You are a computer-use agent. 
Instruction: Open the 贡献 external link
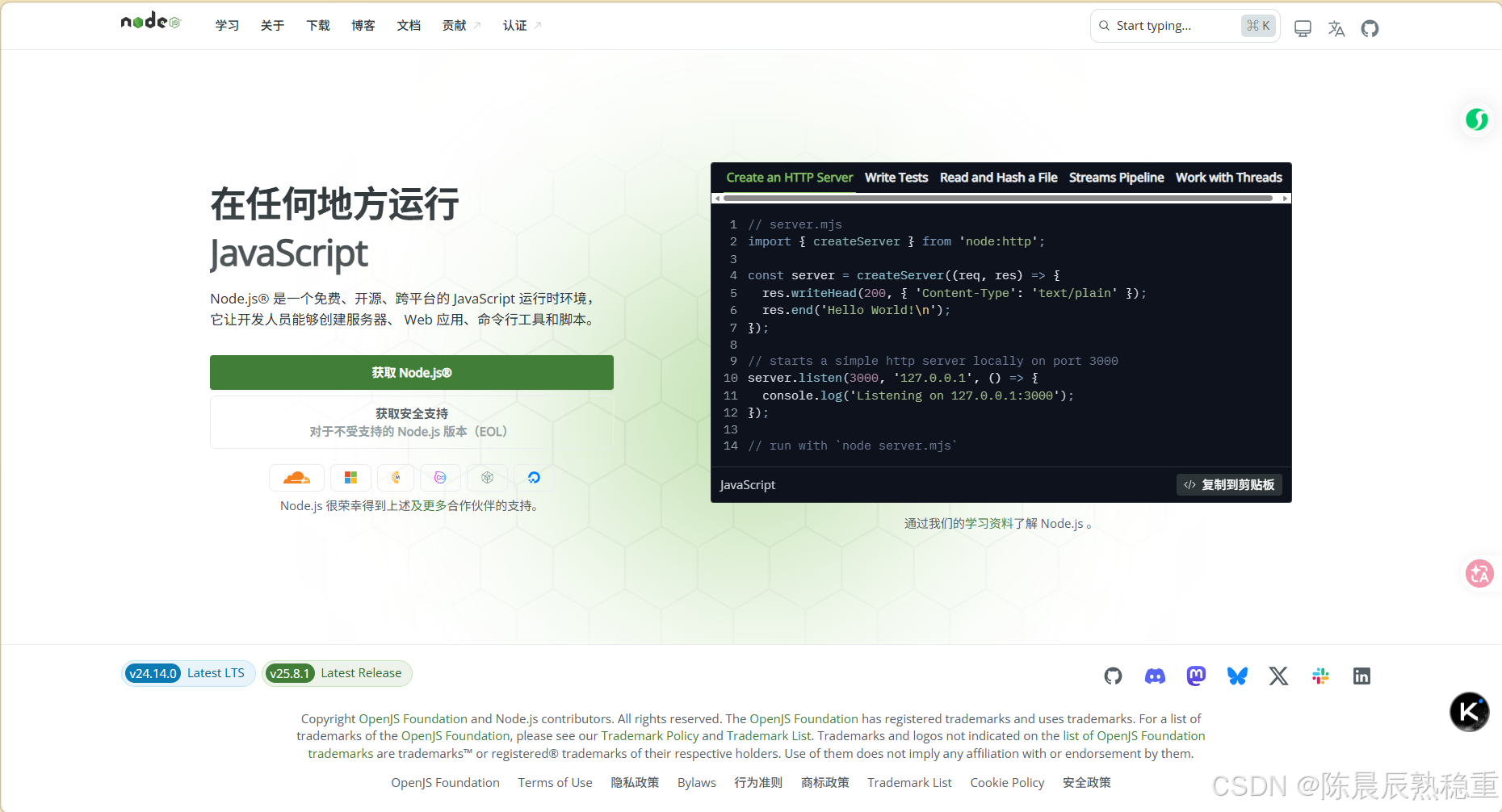coord(461,26)
